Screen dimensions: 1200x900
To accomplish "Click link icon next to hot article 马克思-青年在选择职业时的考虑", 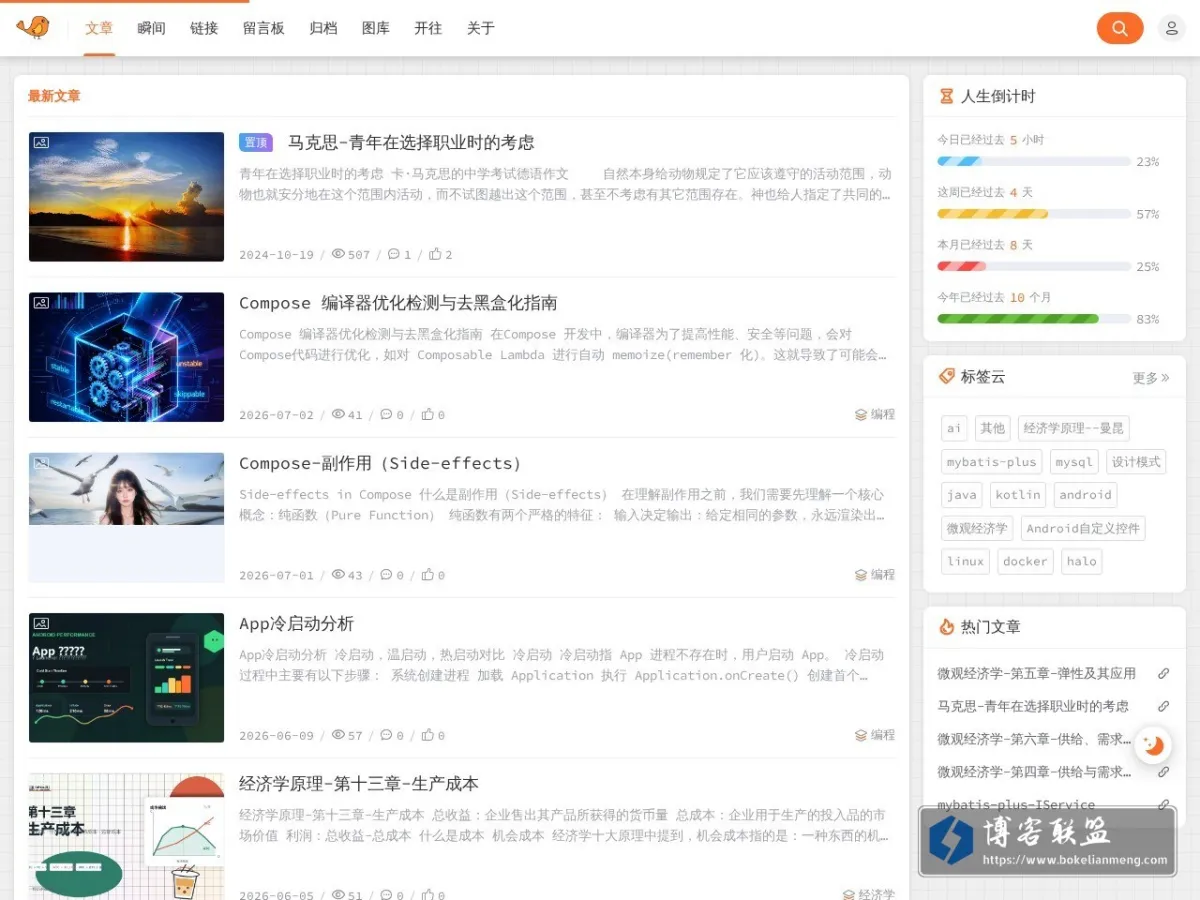I will click(1163, 707).
